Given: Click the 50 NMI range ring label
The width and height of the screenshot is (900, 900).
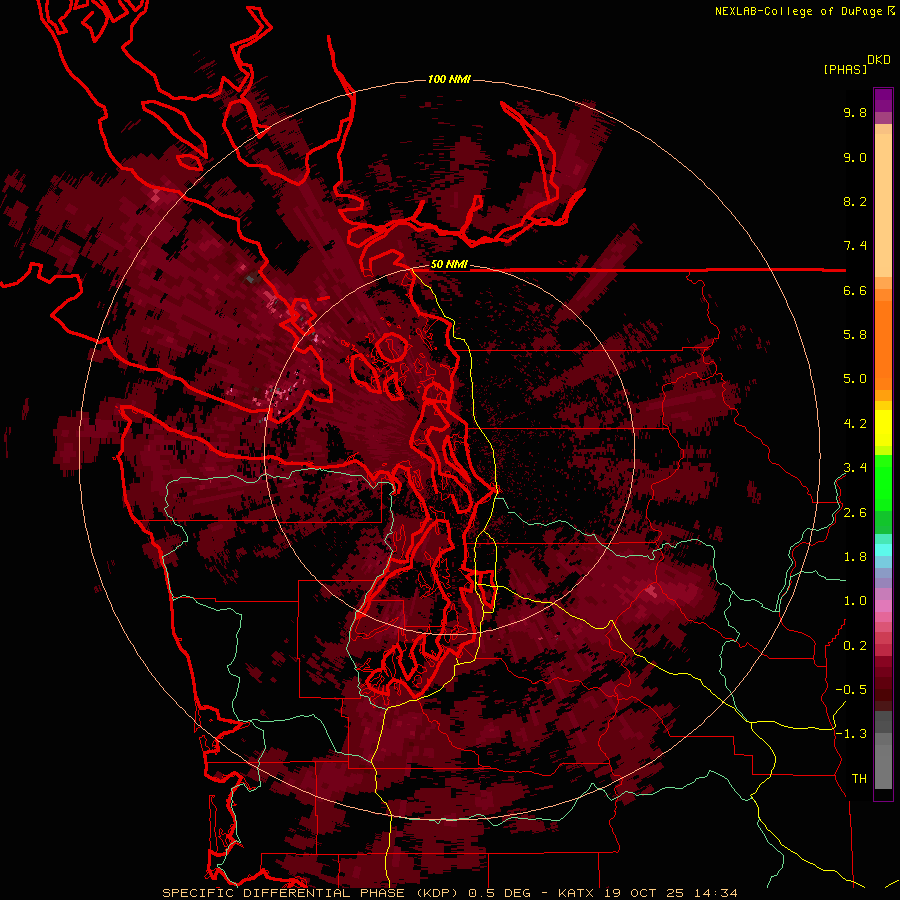Looking at the screenshot, I should point(449,265).
